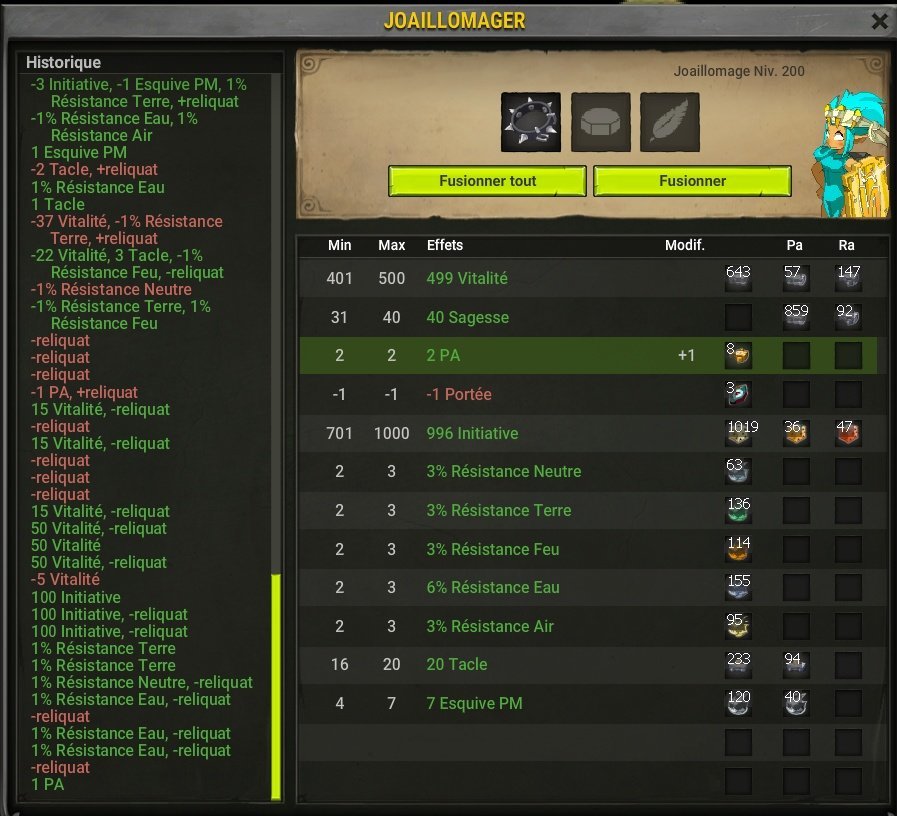Apply the Résistance Terre rune showing 136
Screen dimensions: 897x816
(x=738, y=510)
